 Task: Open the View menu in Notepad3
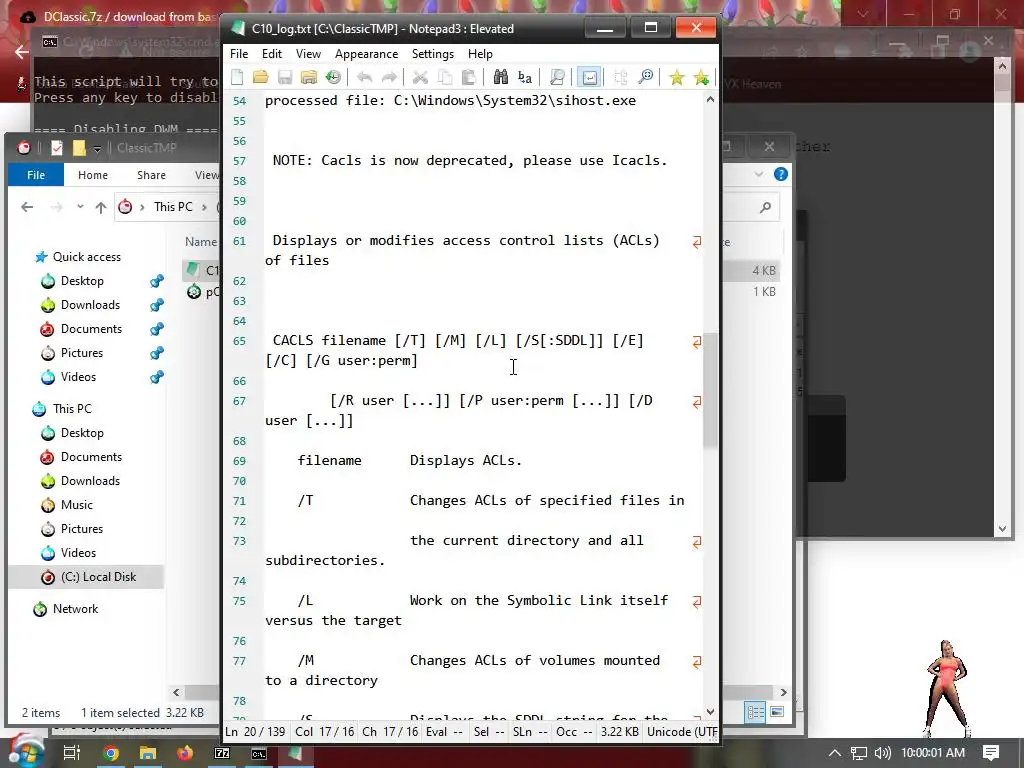(308, 54)
